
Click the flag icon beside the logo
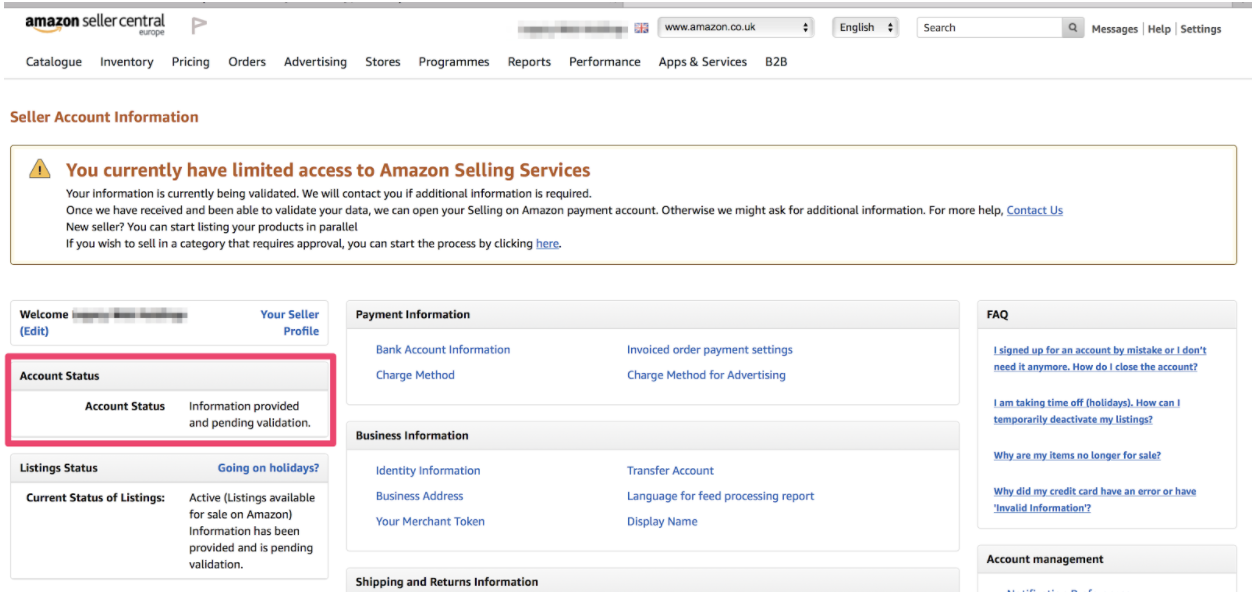199,25
